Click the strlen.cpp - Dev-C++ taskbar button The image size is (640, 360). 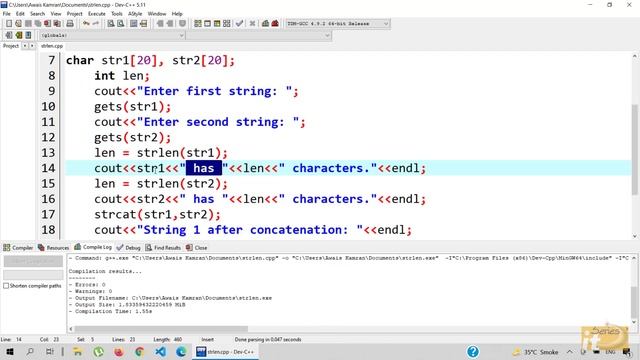click(x=225, y=351)
